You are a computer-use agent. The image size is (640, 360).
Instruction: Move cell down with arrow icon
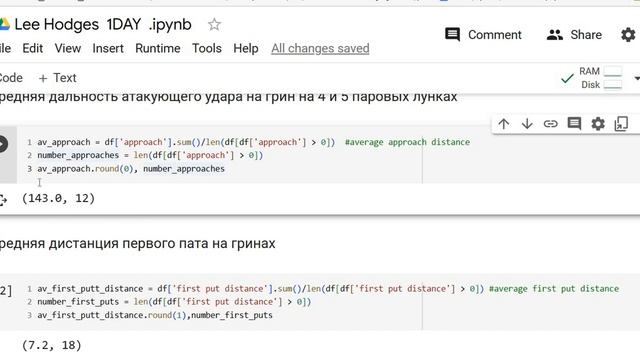click(527, 124)
